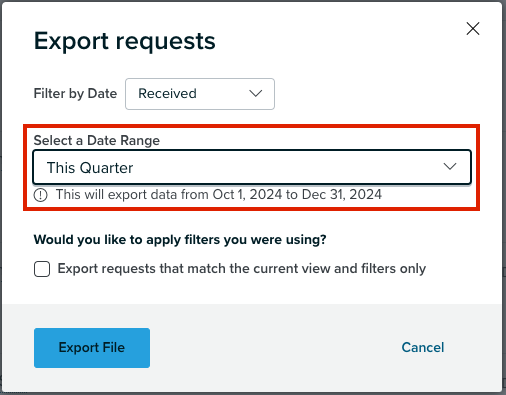Enable the current view and filters checkbox
Image resolution: width=506 pixels, height=395 pixels.
point(42,269)
